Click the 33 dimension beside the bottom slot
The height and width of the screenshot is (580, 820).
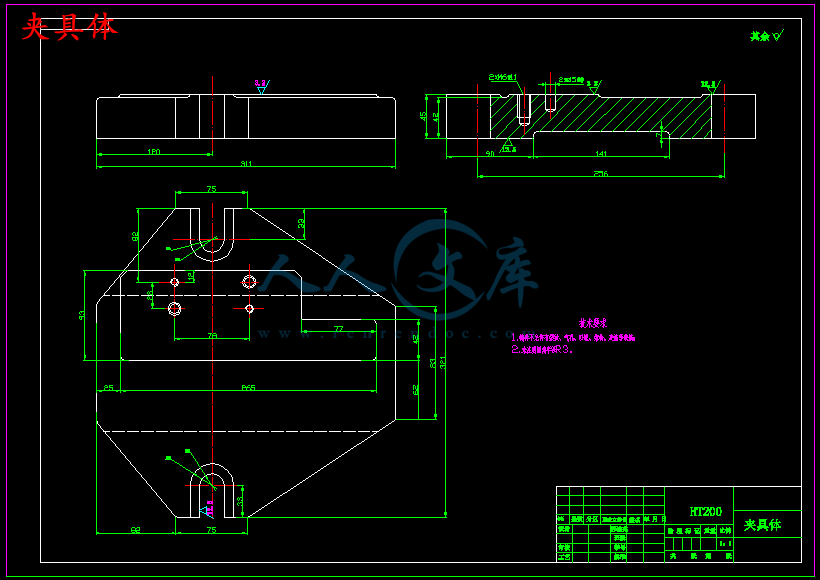point(240,501)
